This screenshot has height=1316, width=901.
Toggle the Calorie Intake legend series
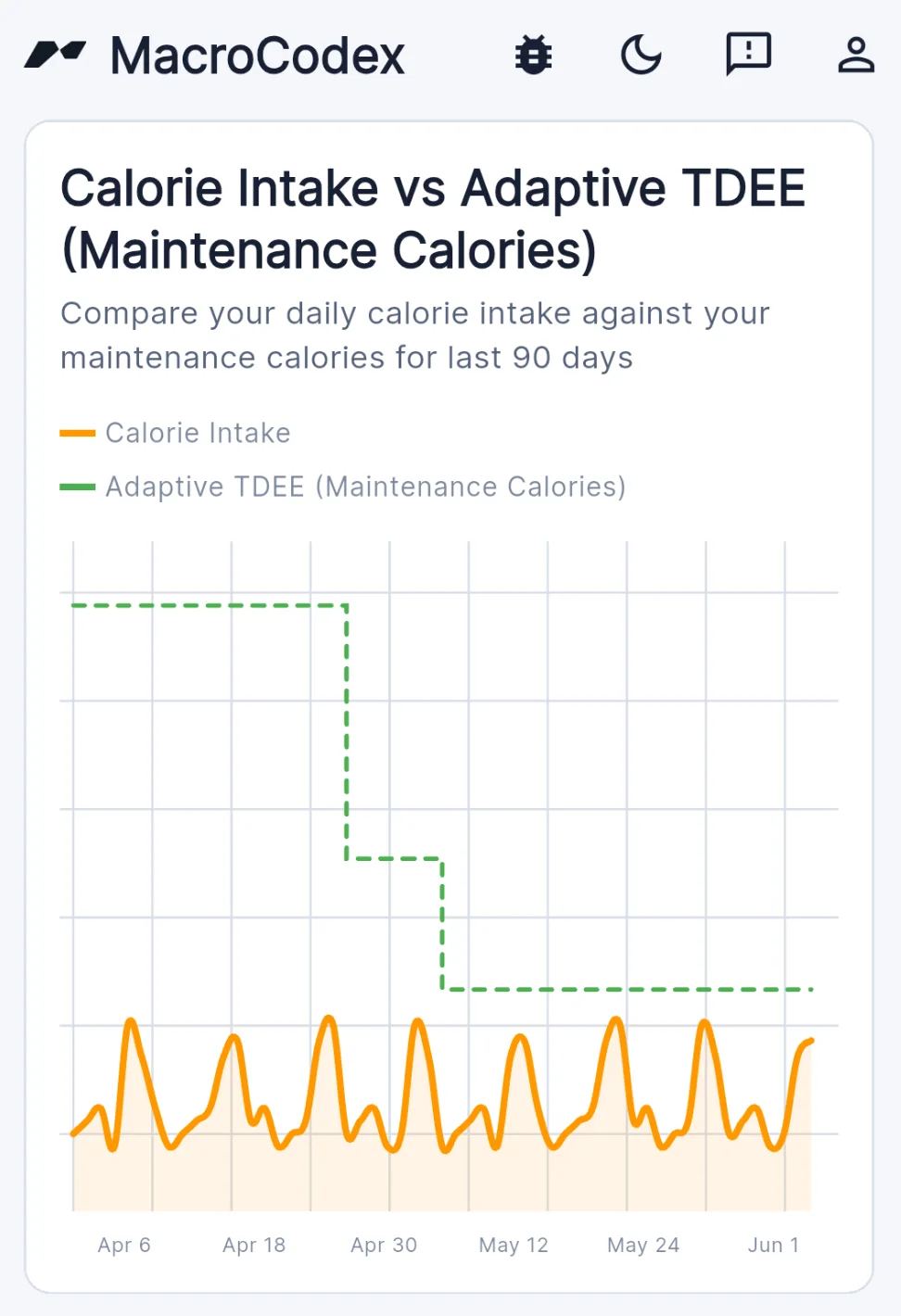[175, 433]
